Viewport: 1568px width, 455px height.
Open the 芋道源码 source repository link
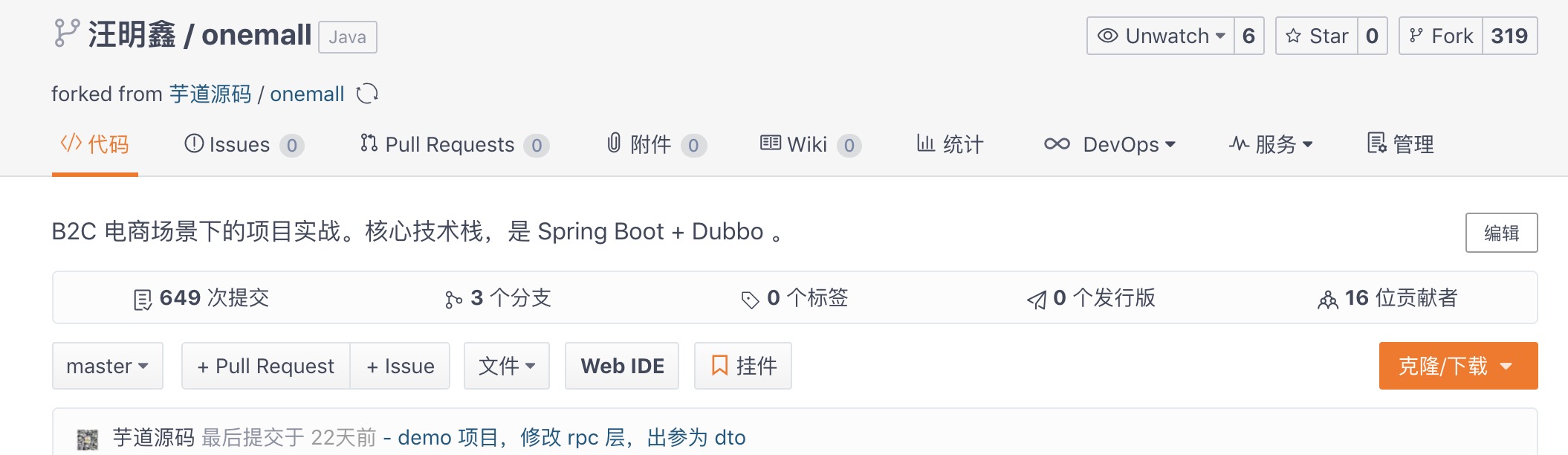pos(210,94)
